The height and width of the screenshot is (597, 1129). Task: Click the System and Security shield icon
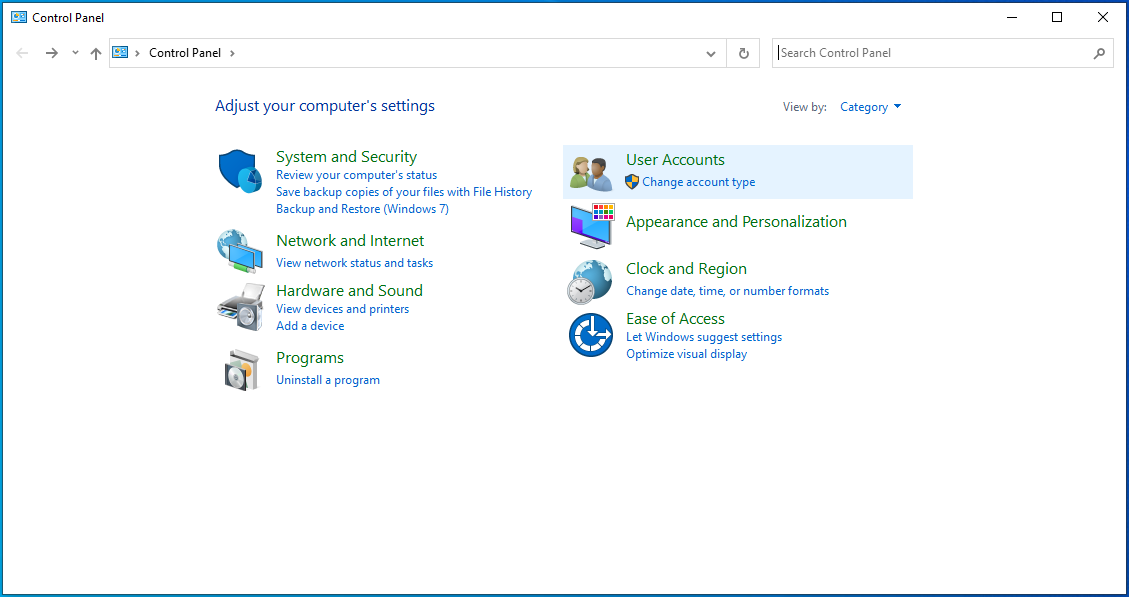(x=239, y=171)
